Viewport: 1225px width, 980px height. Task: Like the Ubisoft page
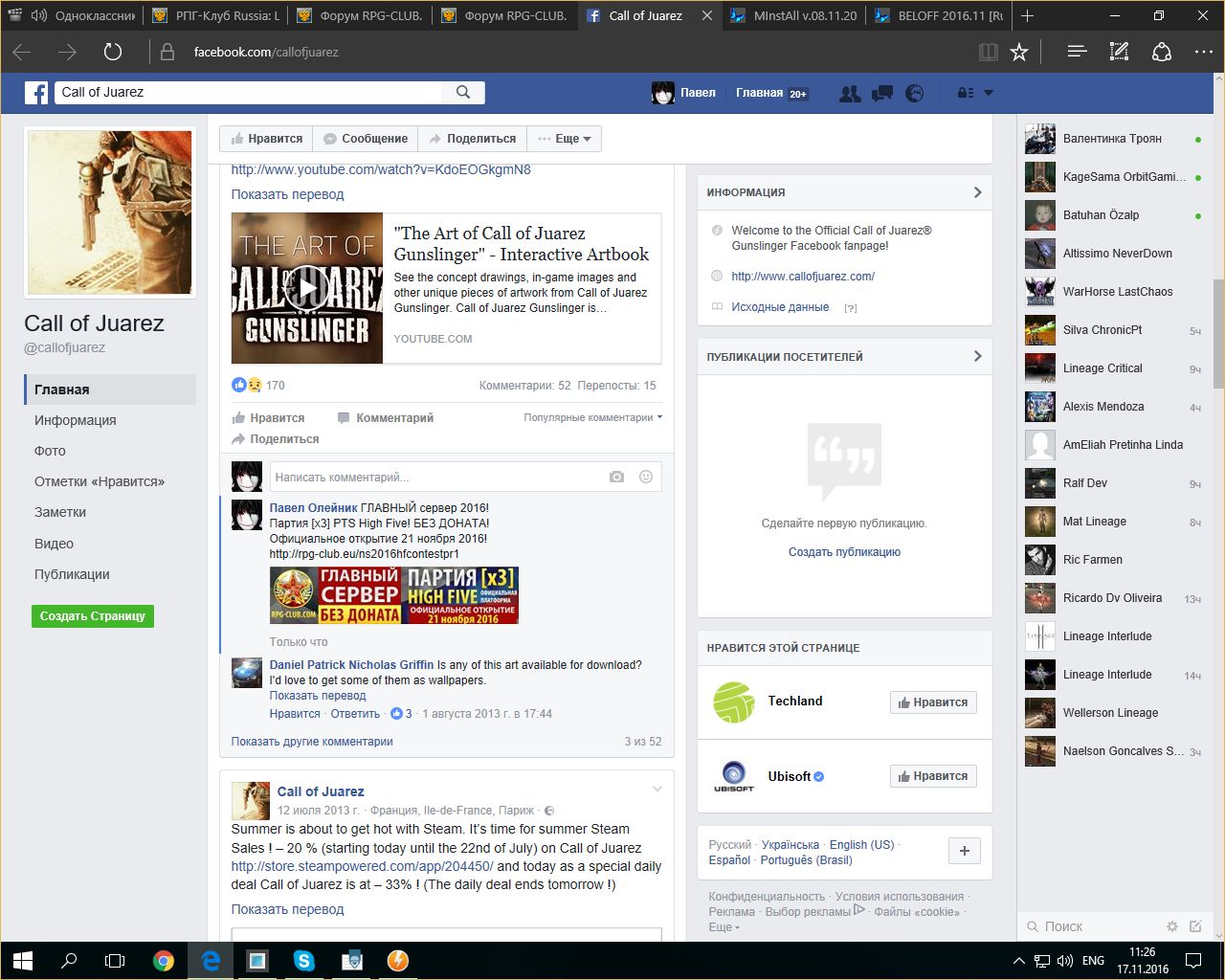(x=932, y=776)
